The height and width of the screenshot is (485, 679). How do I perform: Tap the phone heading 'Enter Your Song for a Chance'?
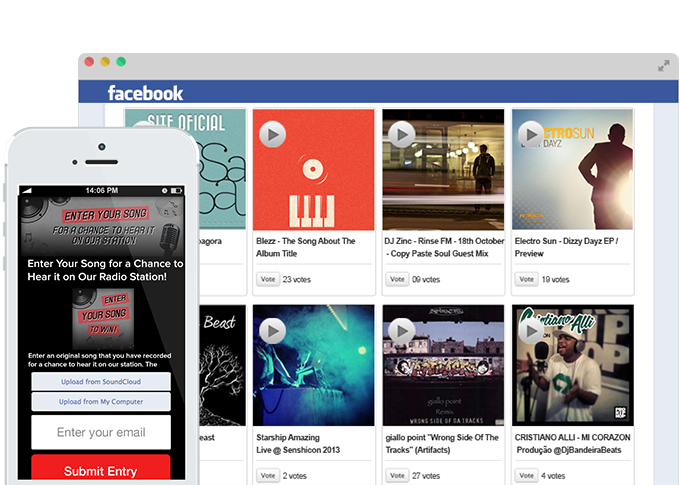pos(105,270)
